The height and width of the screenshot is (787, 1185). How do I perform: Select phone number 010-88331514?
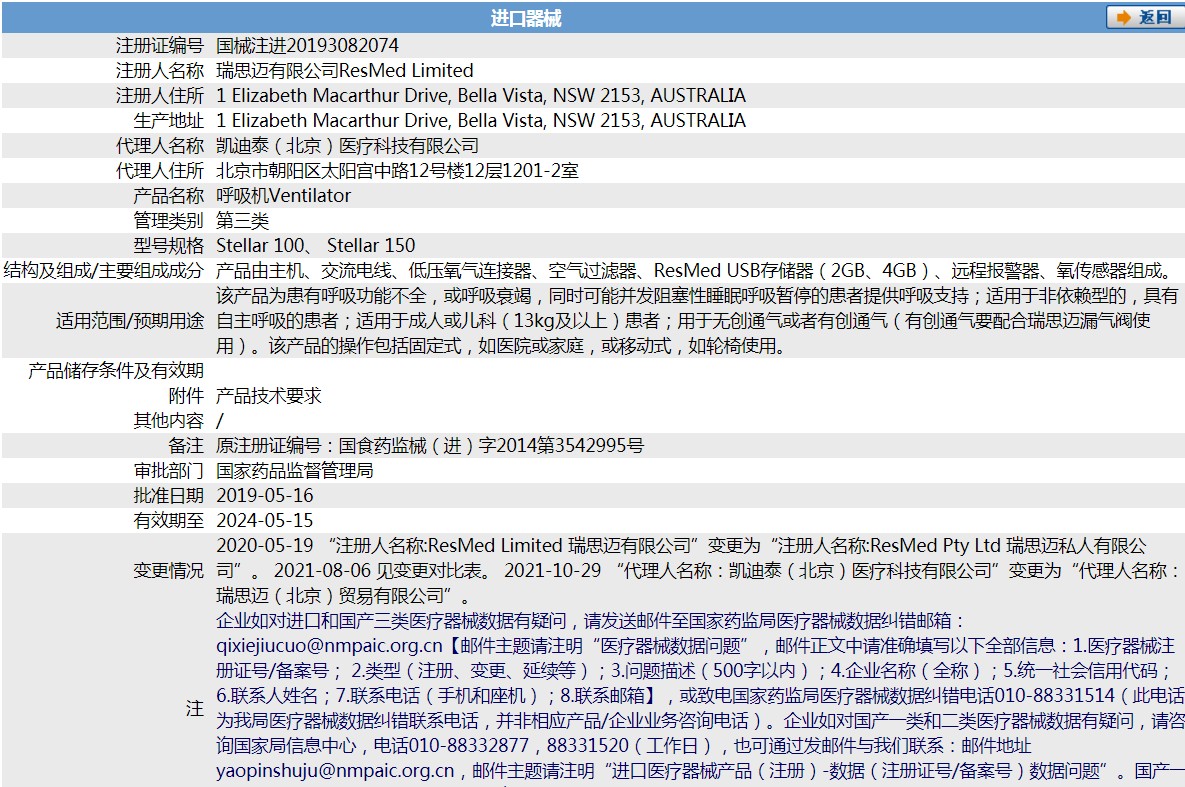(1054, 696)
